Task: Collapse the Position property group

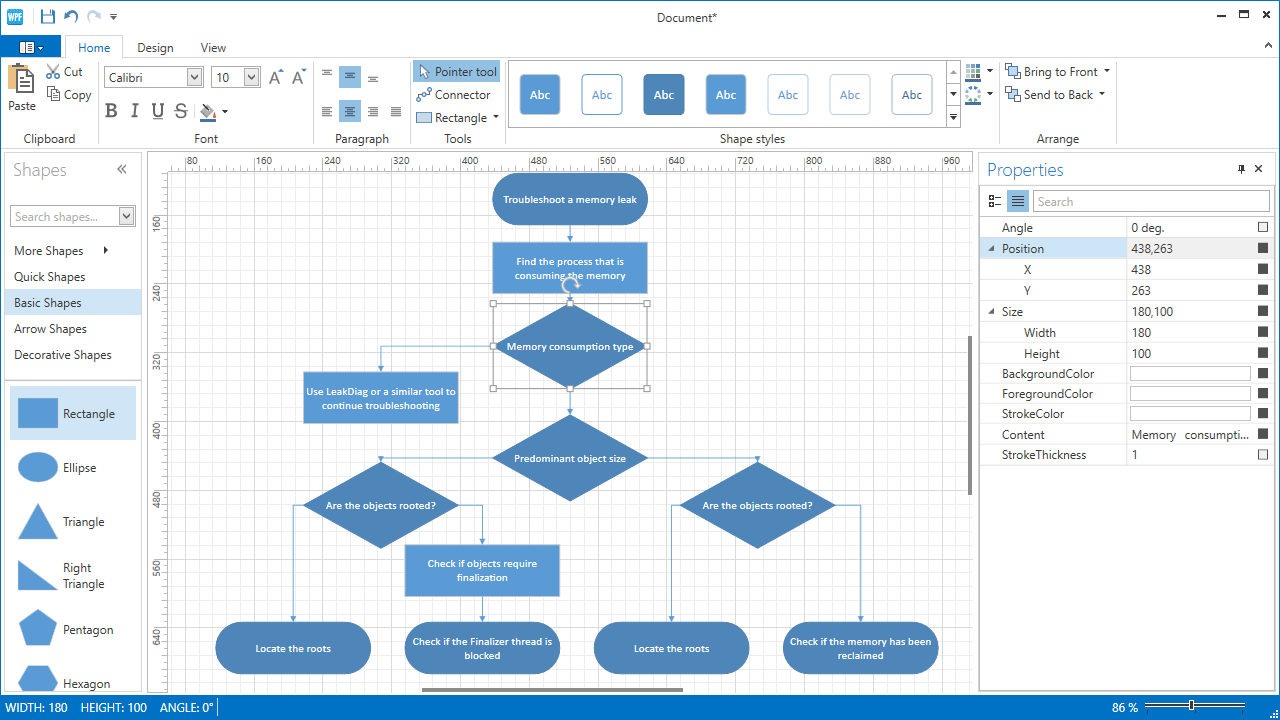Action: [x=991, y=249]
